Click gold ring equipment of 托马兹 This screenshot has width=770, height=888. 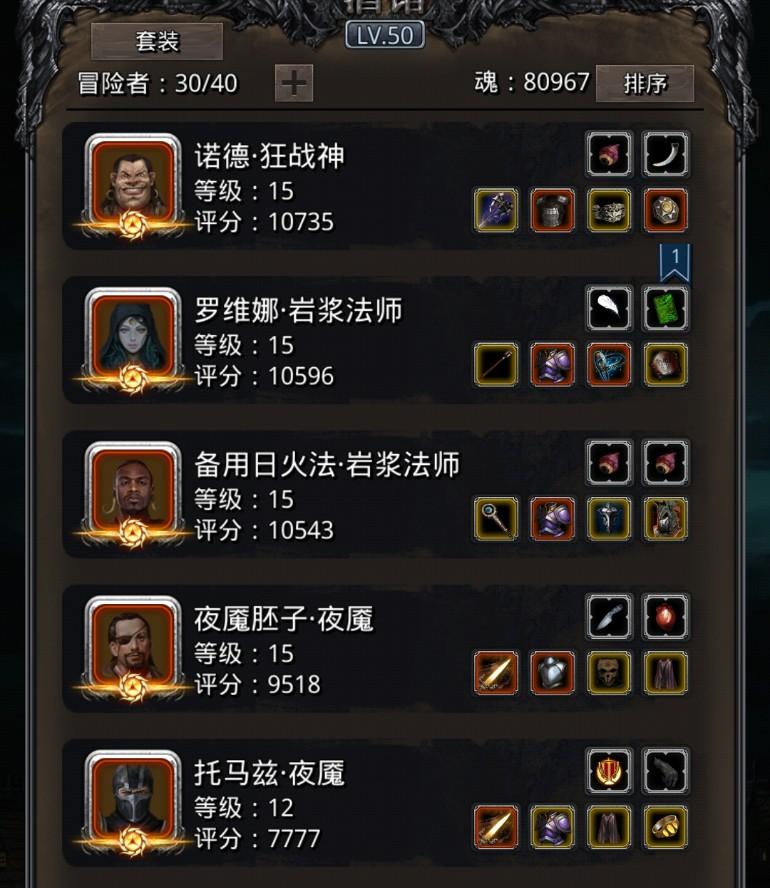click(665, 827)
